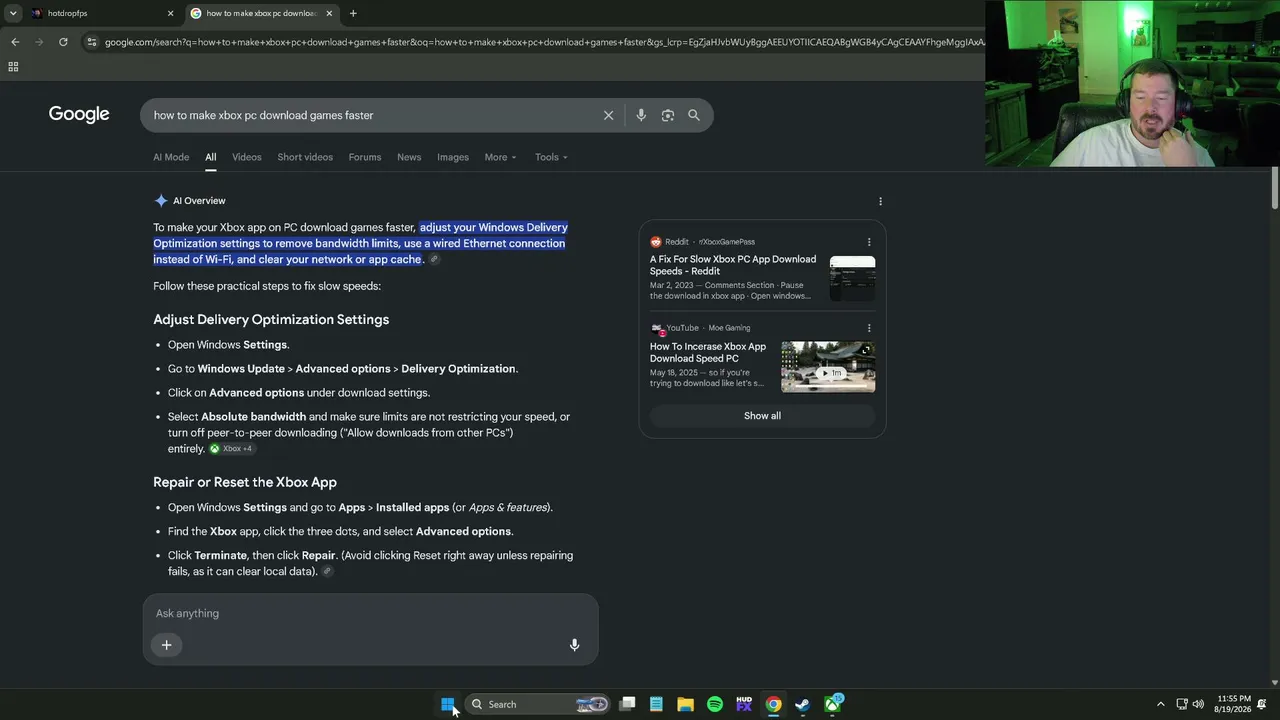Open the Windows Start menu
Image resolution: width=1280 pixels, height=720 pixels.
point(448,704)
